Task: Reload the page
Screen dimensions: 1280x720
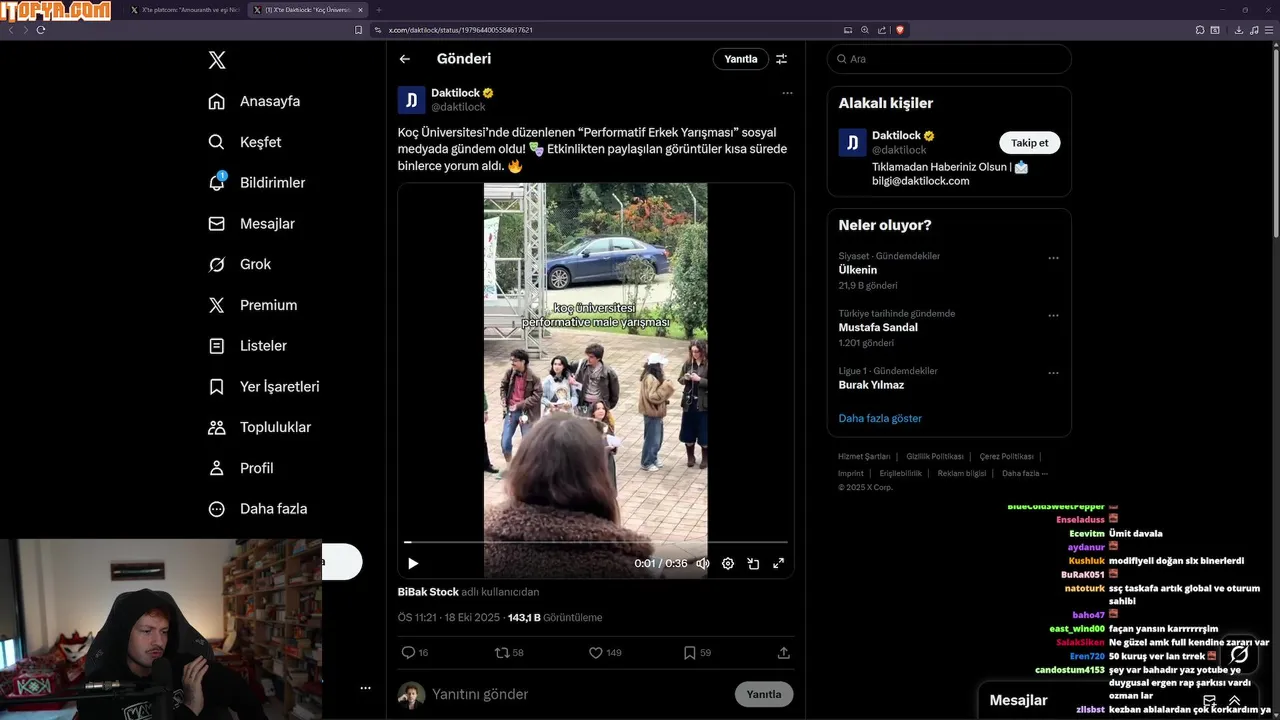Action: [x=41, y=30]
